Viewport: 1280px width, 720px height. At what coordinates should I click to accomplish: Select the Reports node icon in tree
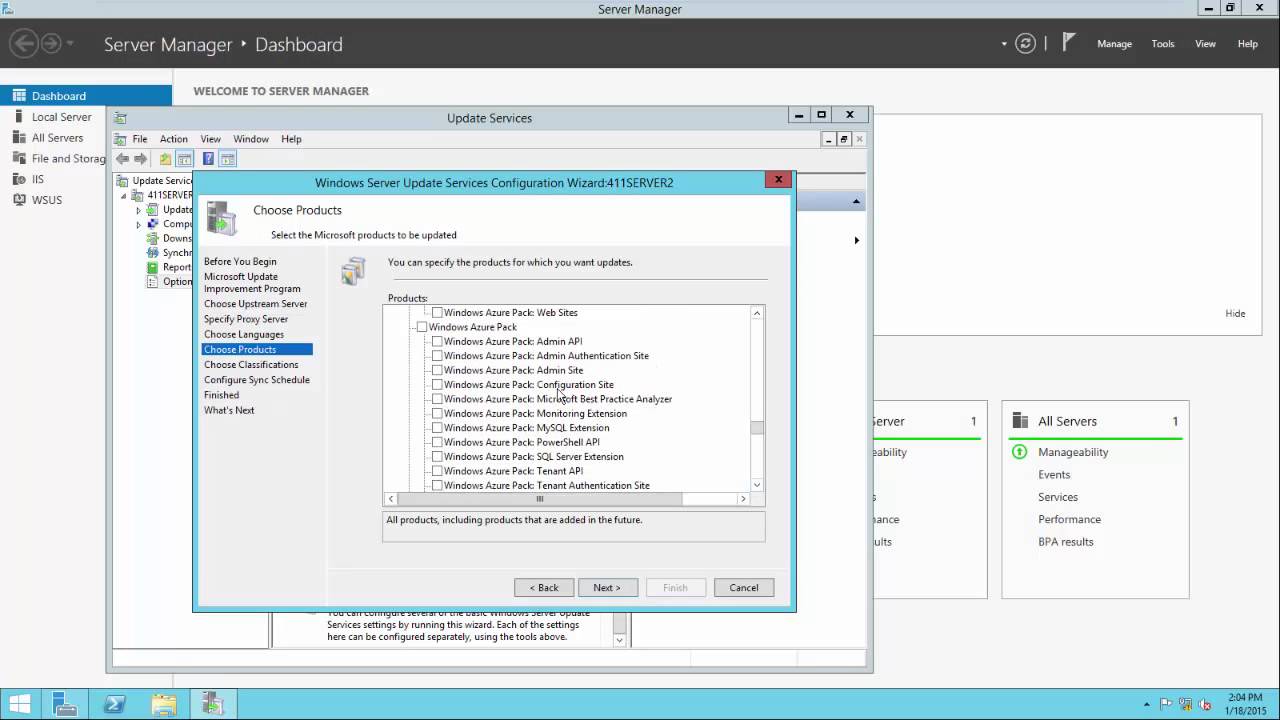(x=153, y=267)
